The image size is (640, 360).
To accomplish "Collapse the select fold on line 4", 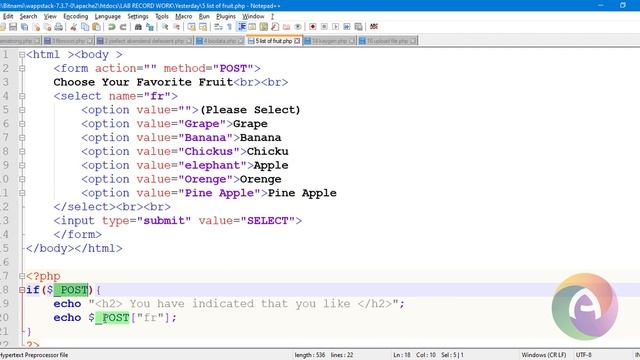I will coord(22,96).
